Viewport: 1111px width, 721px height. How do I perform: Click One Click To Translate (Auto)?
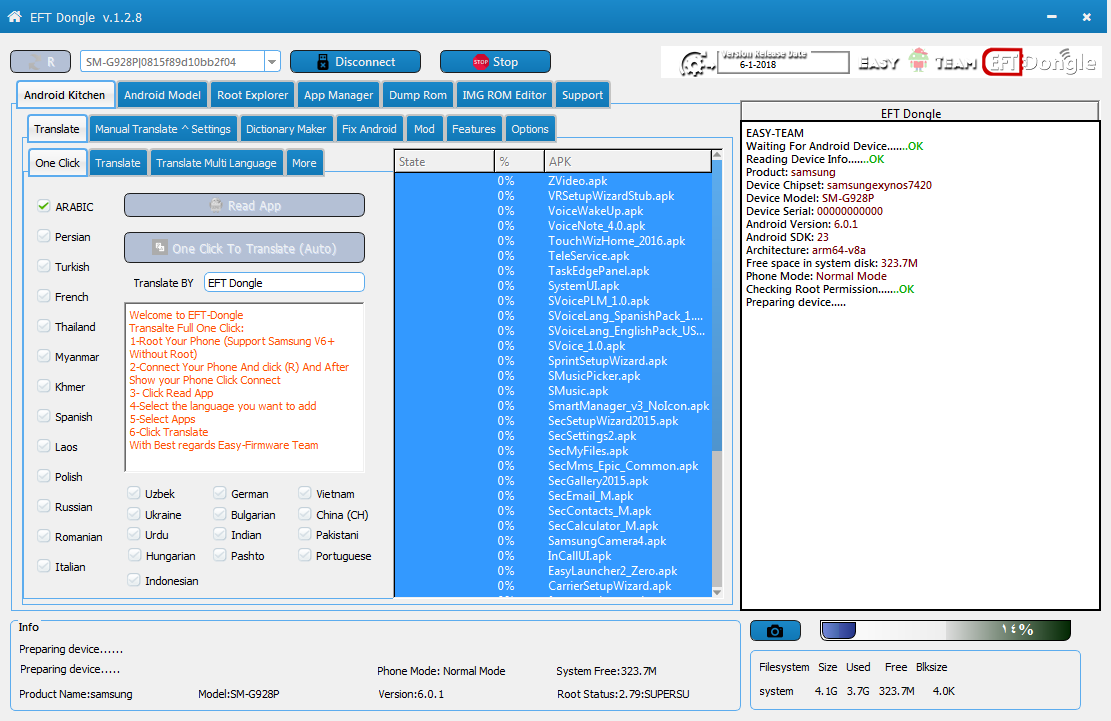244,248
